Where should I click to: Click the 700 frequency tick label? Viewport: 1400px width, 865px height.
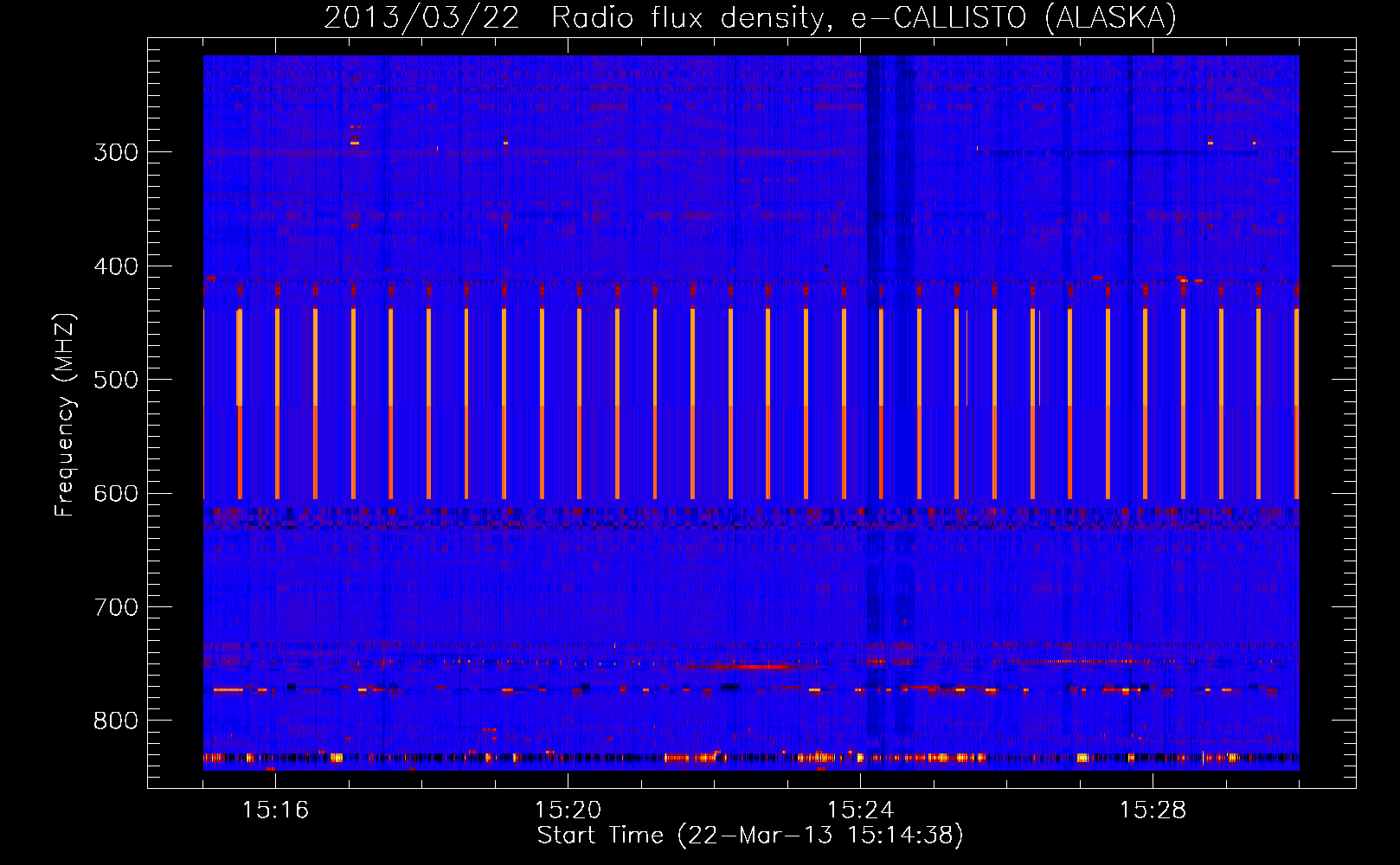coord(116,607)
